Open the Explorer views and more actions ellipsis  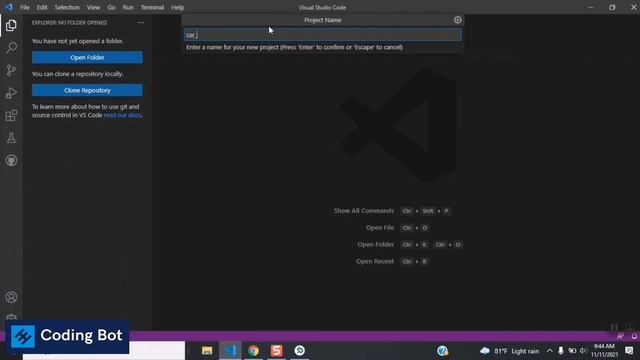141,23
